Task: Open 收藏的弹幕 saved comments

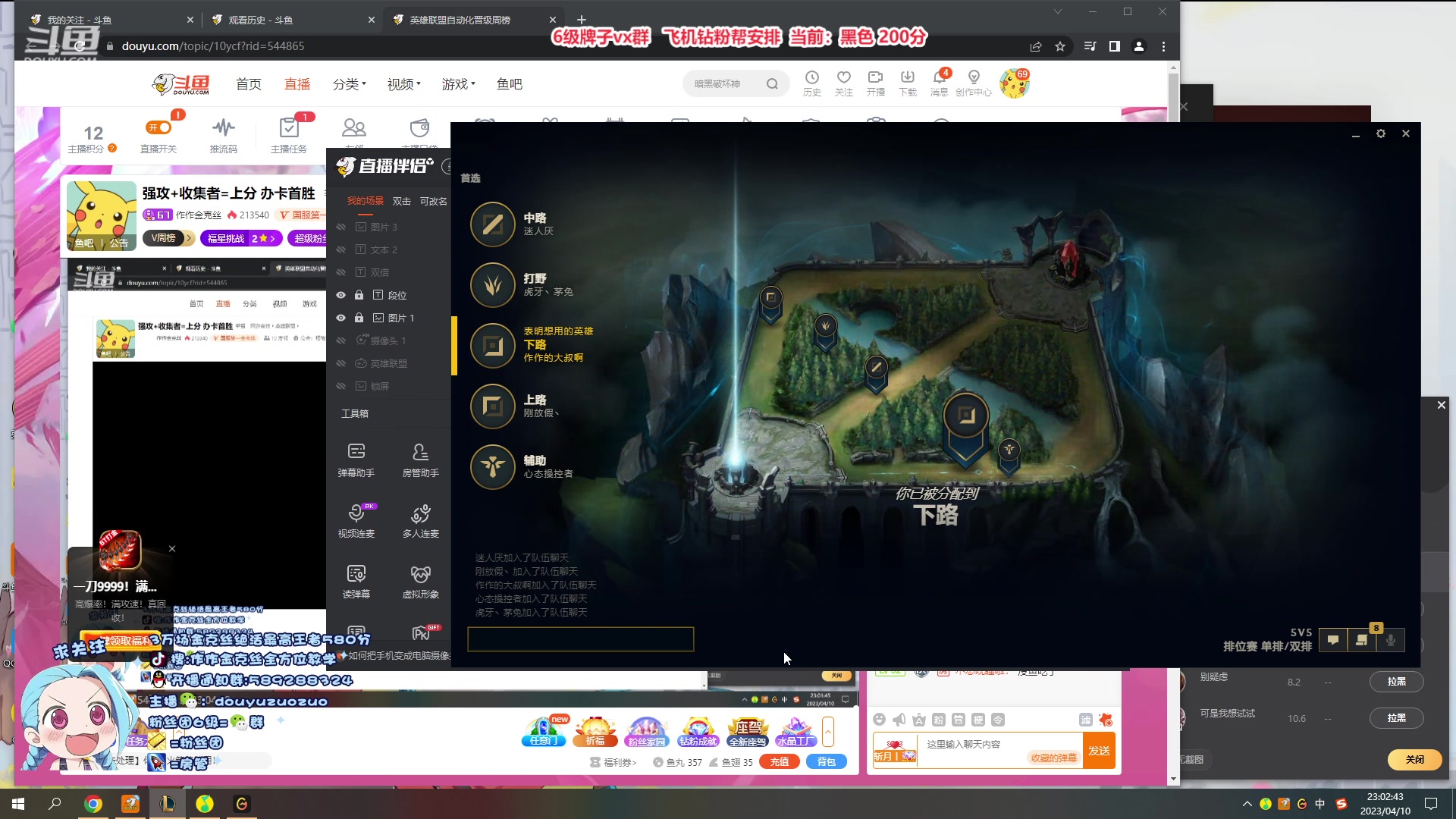Action: click(x=1054, y=758)
